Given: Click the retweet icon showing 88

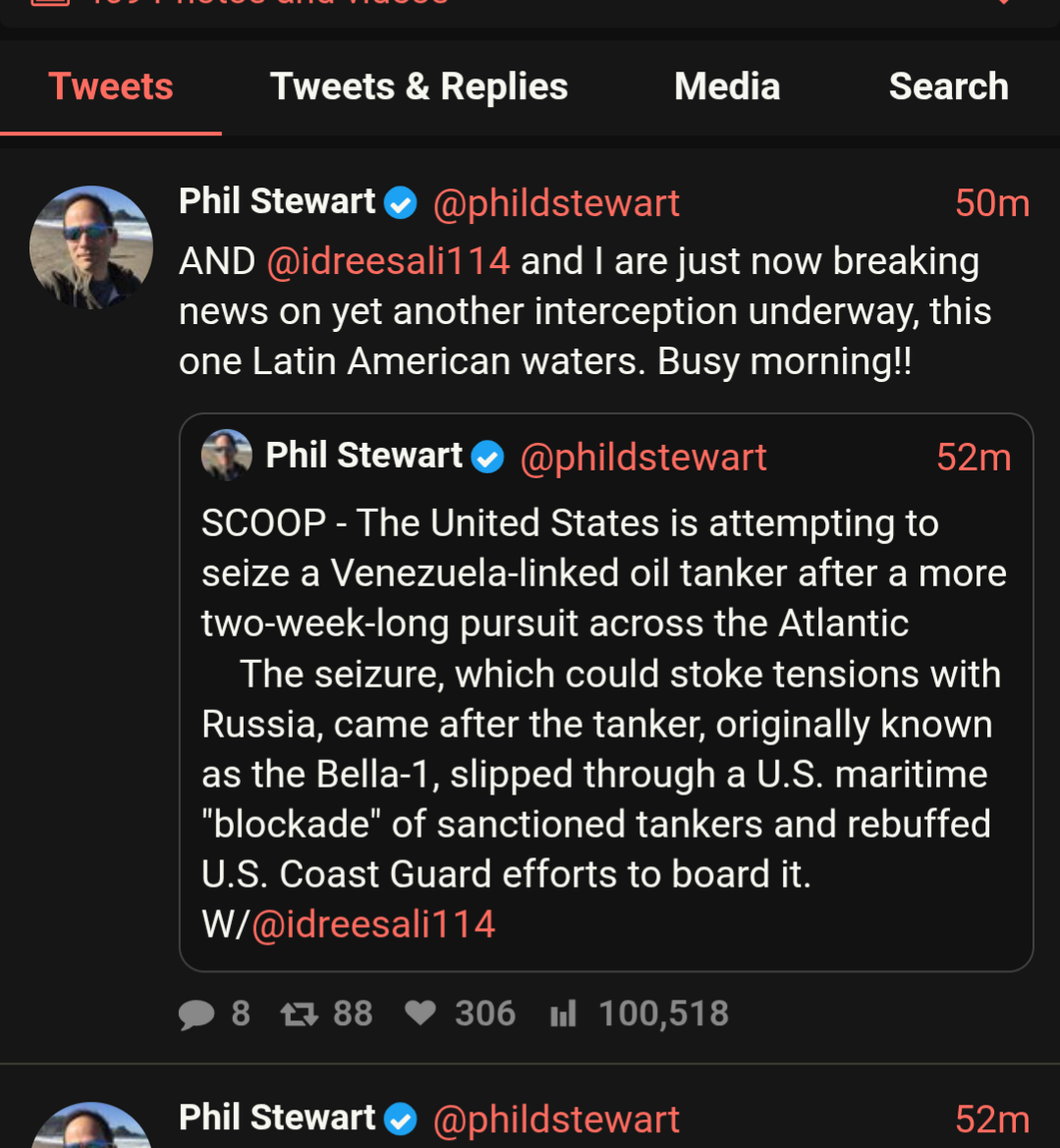Looking at the screenshot, I should [x=300, y=1013].
